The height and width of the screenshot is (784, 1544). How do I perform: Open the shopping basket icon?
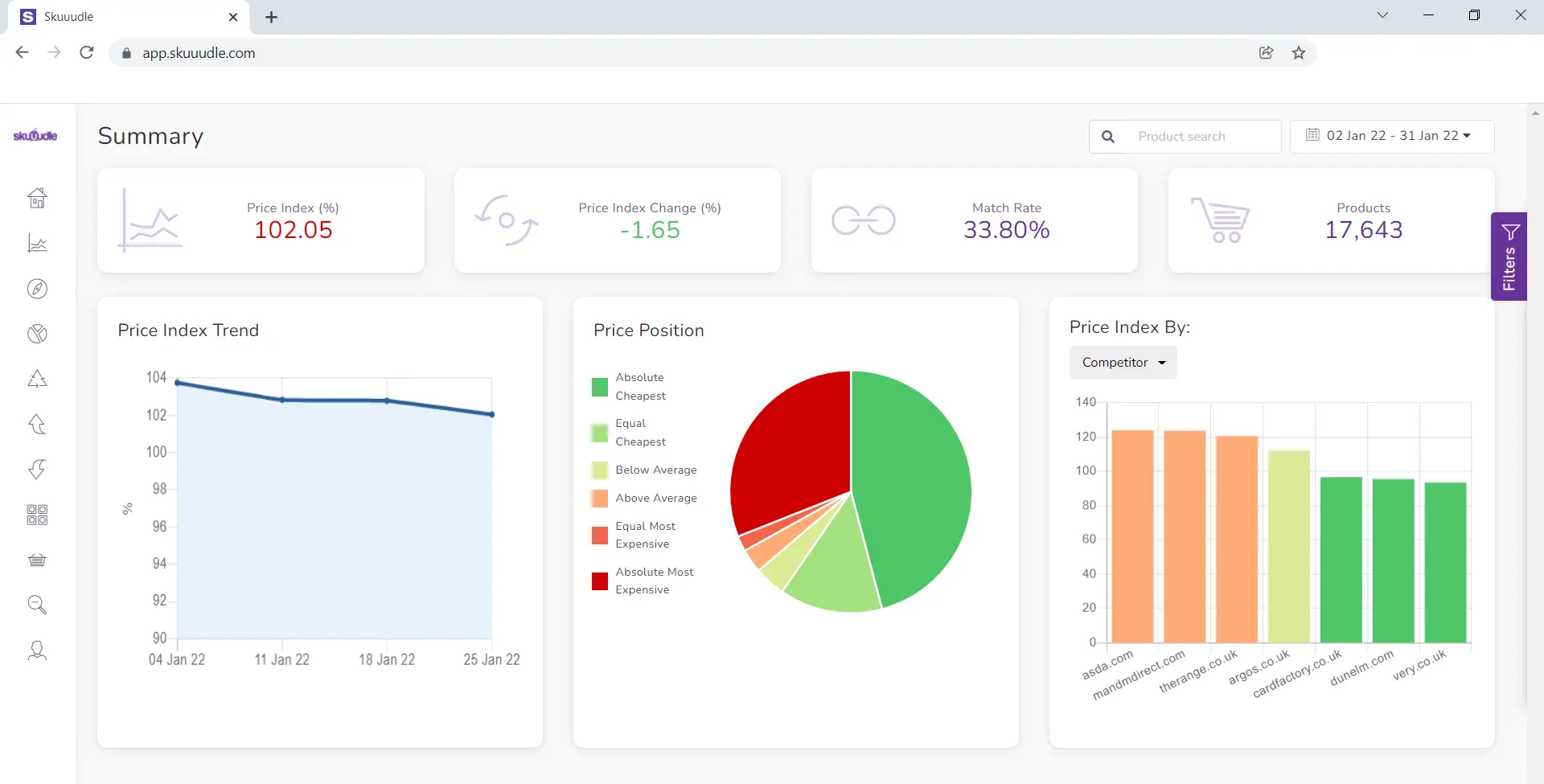pos(37,560)
